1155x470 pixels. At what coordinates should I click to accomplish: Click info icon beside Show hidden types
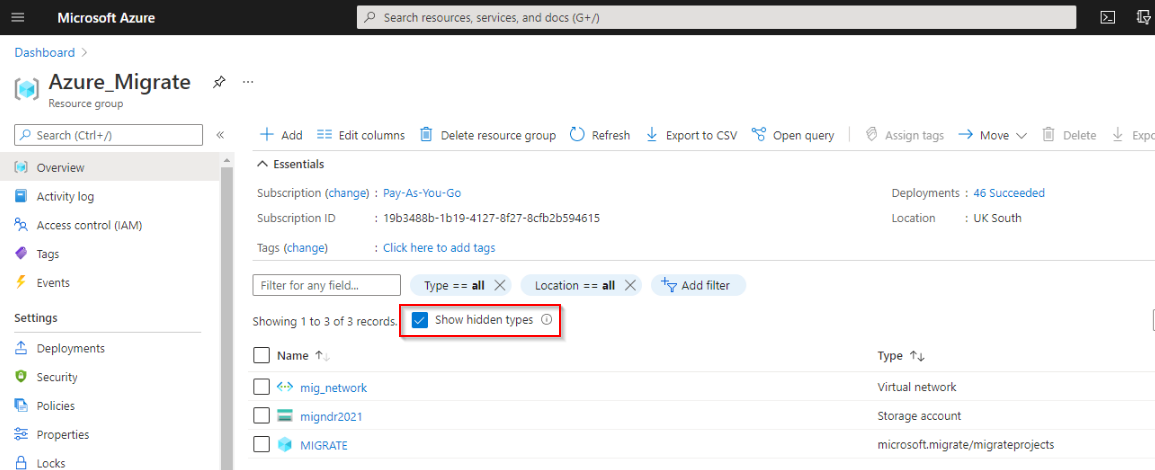click(547, 320)
